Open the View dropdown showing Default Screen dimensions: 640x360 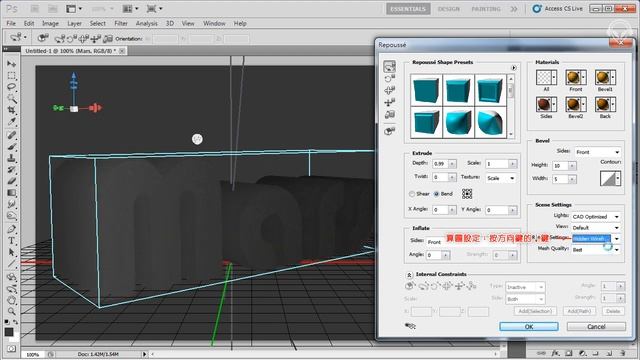(x=595, y=228)
